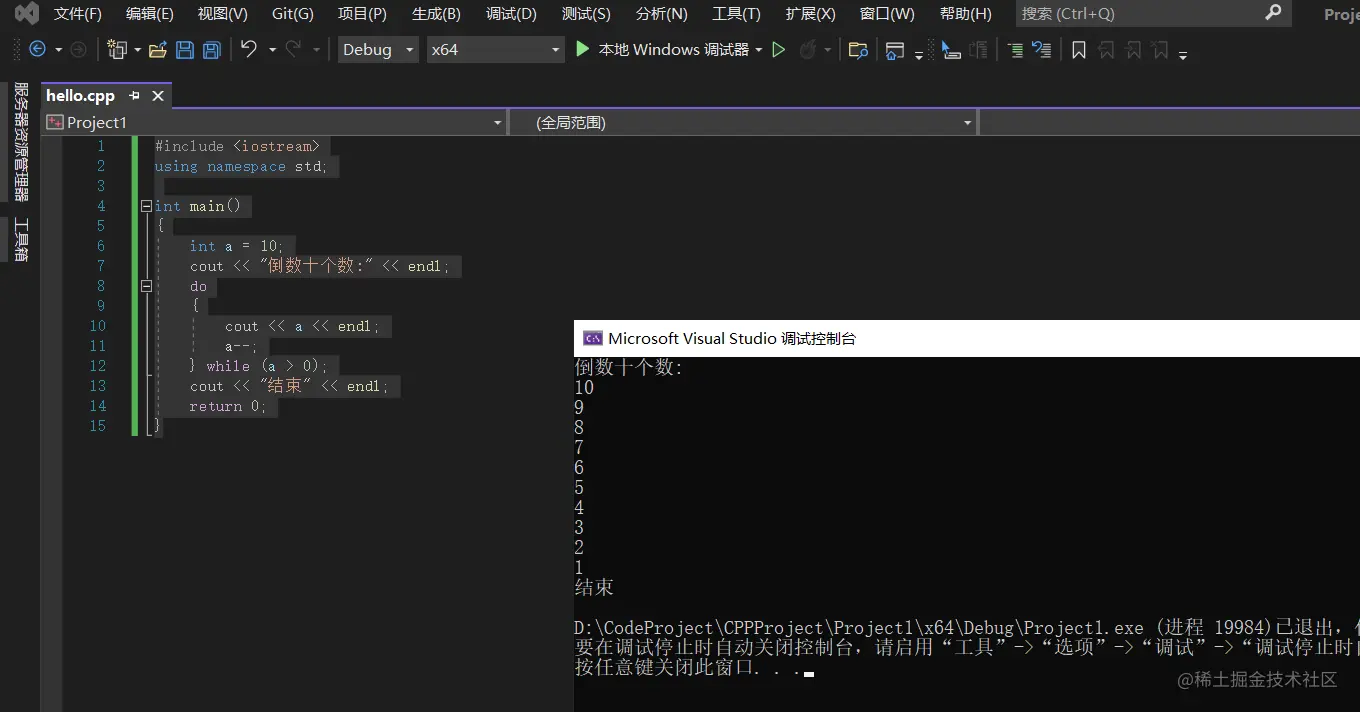Click the uncomment lines icon
Viewport: 1360px width, 712px height.
[1042, 49]
